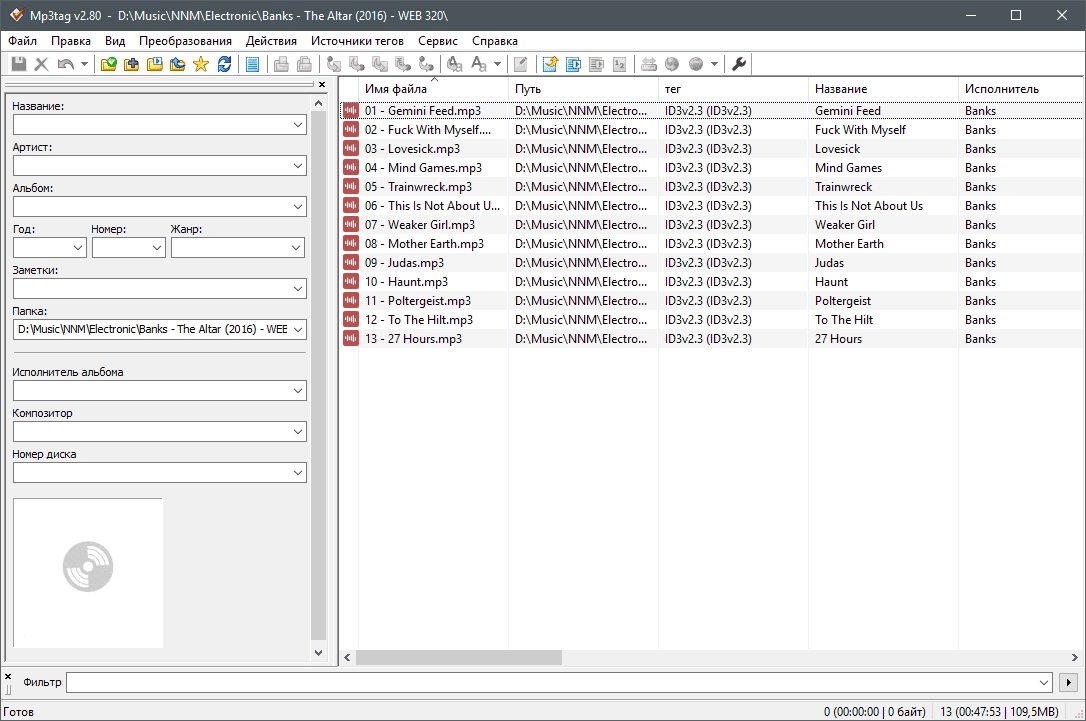Click the Autonumbering wizard 12 icon
This screenshot has width=1086, height=721.
(620, 64)
